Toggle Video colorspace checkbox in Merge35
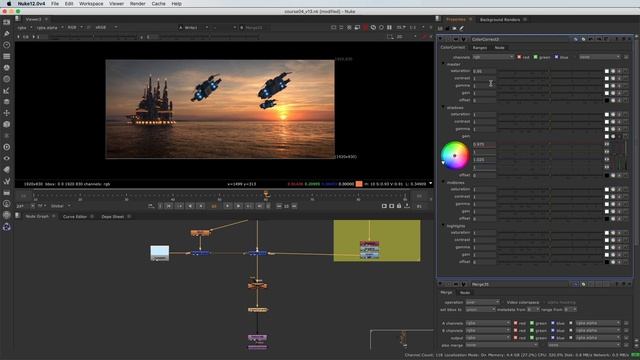640x360 pixels. (x=502, y=302)
